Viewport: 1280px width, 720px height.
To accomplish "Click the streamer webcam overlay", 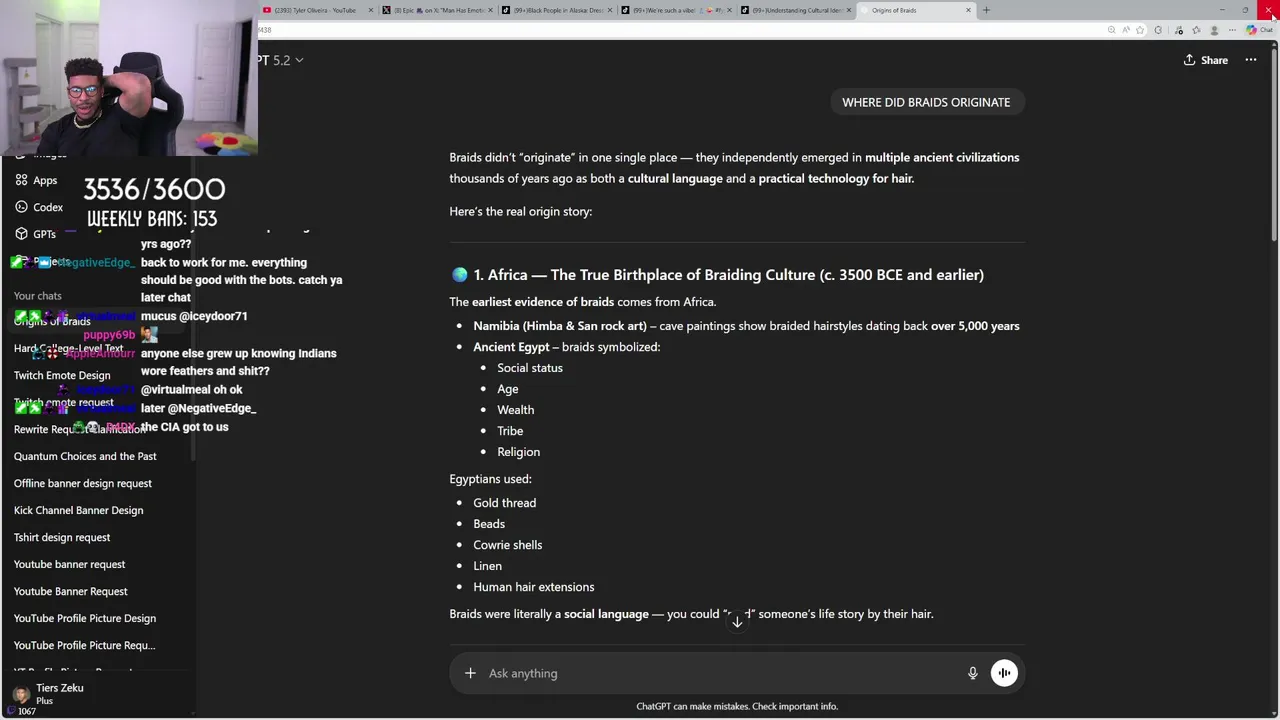I will 128,78.
